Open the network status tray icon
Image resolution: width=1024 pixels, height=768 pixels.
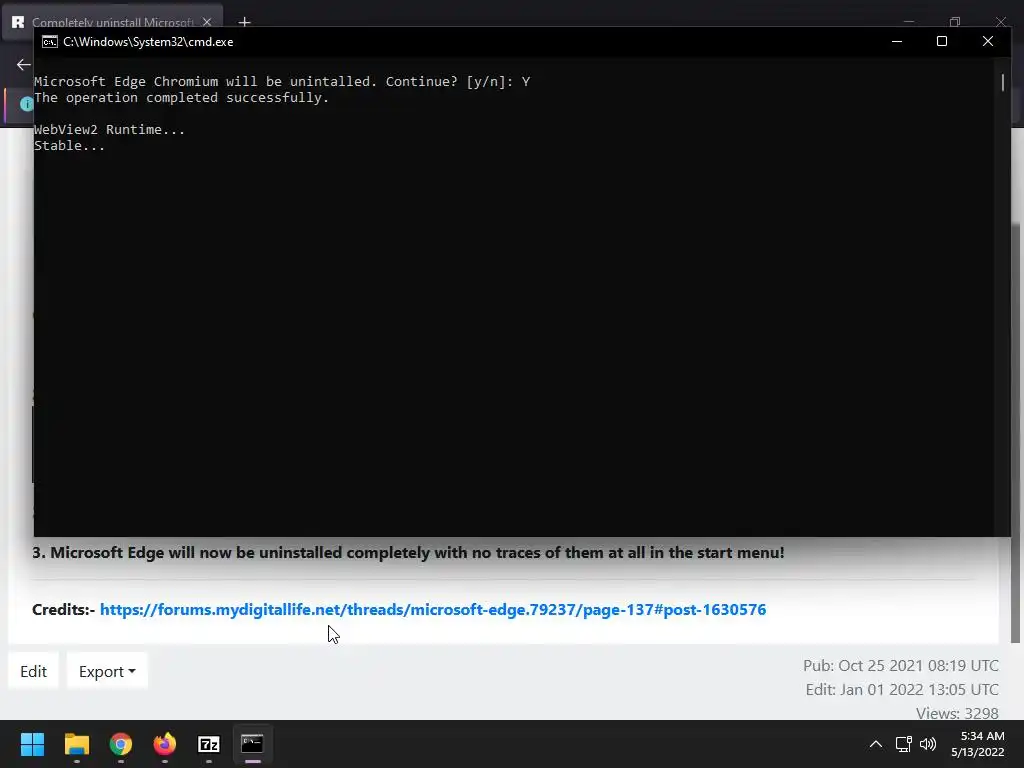pyautogui.click(x=903, y=744)
